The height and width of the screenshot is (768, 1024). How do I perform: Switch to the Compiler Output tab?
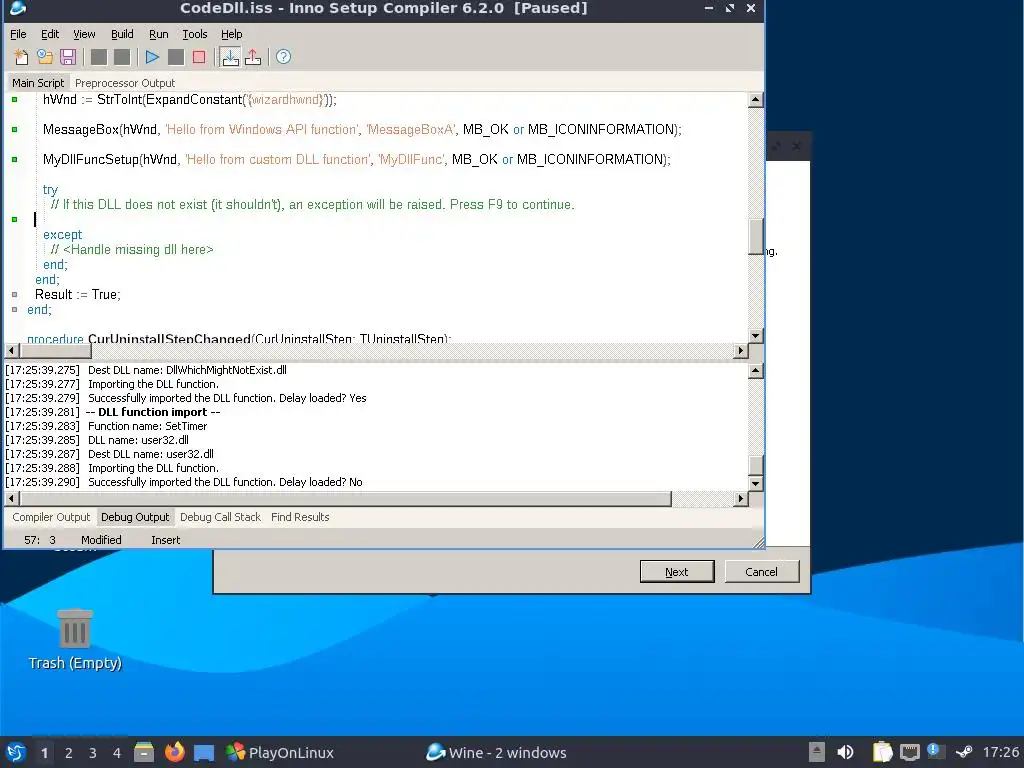(51, 517)
